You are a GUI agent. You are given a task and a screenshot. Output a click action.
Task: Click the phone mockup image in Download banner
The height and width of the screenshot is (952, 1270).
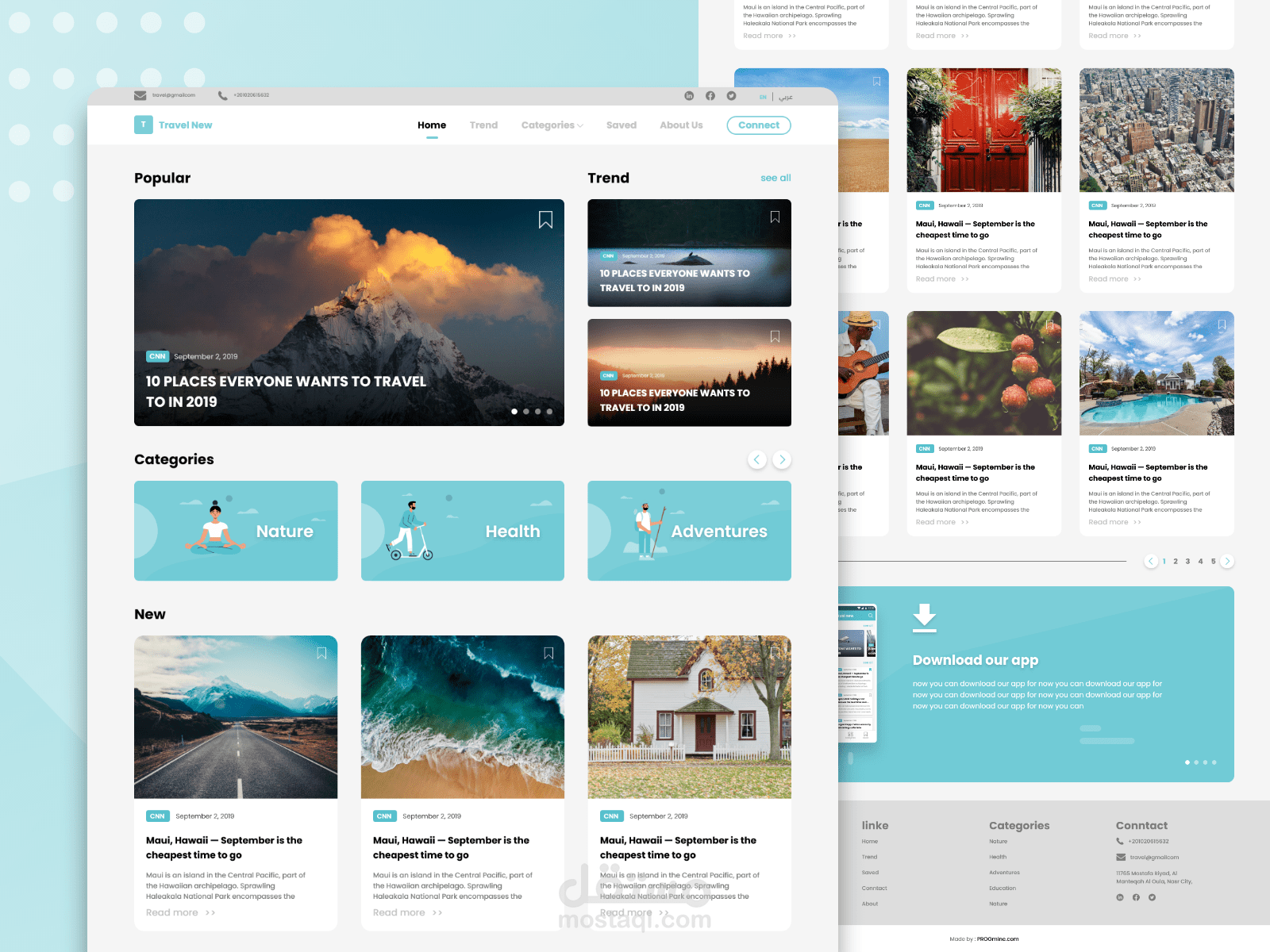point(857,674)
